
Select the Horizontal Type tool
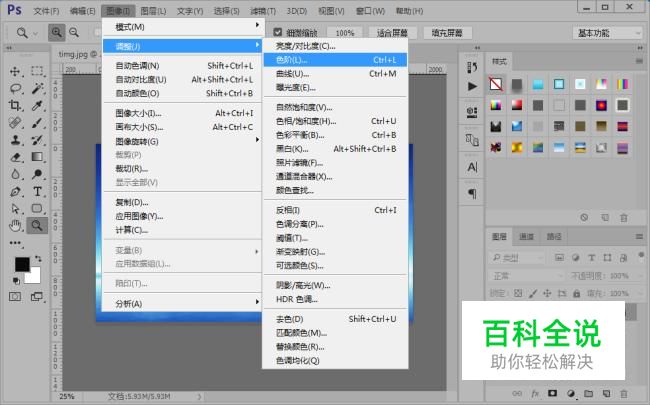point(37,192)
